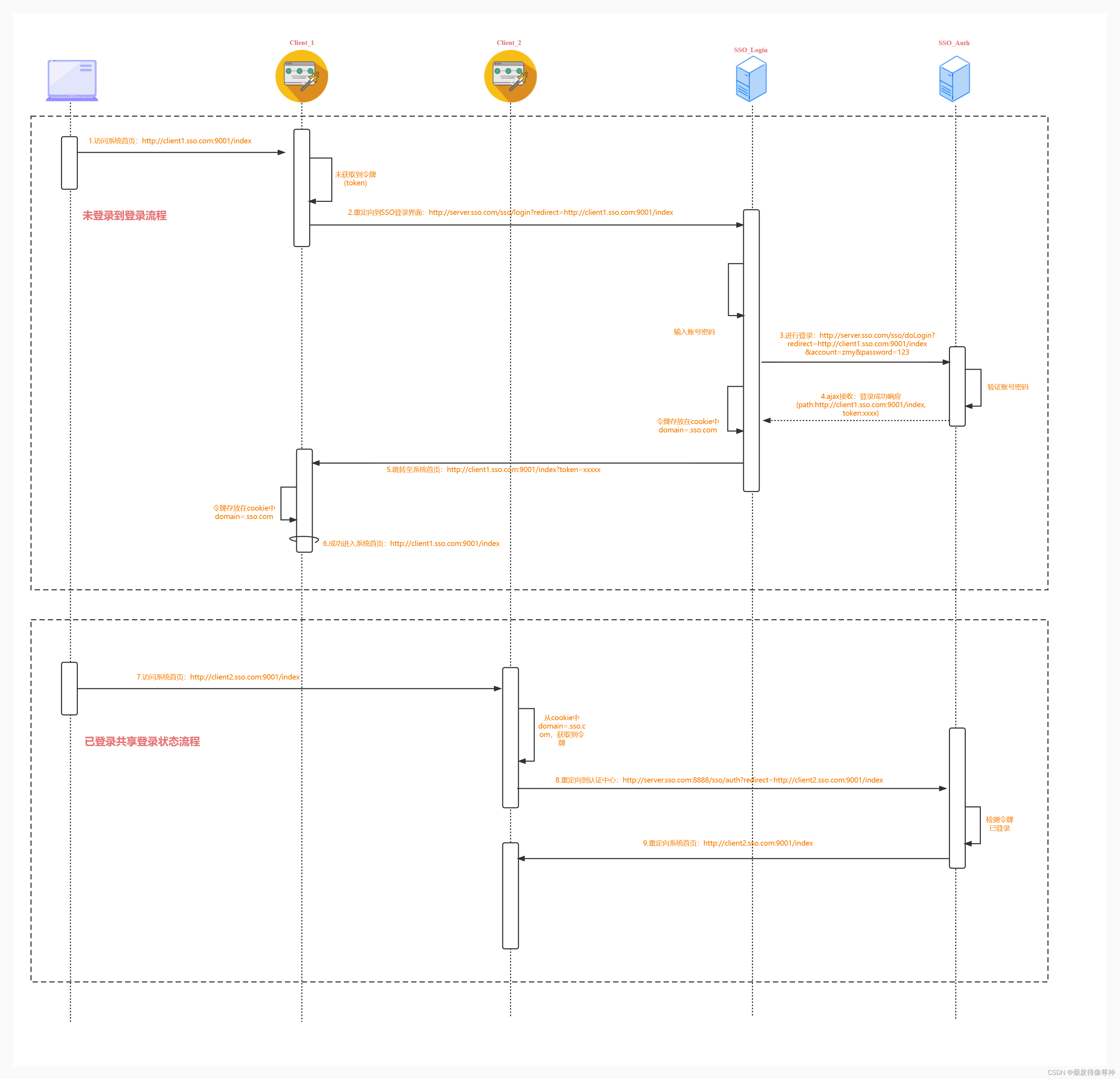
Task: Click step 8 redirect to auth center label
Action: [x=719, y=780]
